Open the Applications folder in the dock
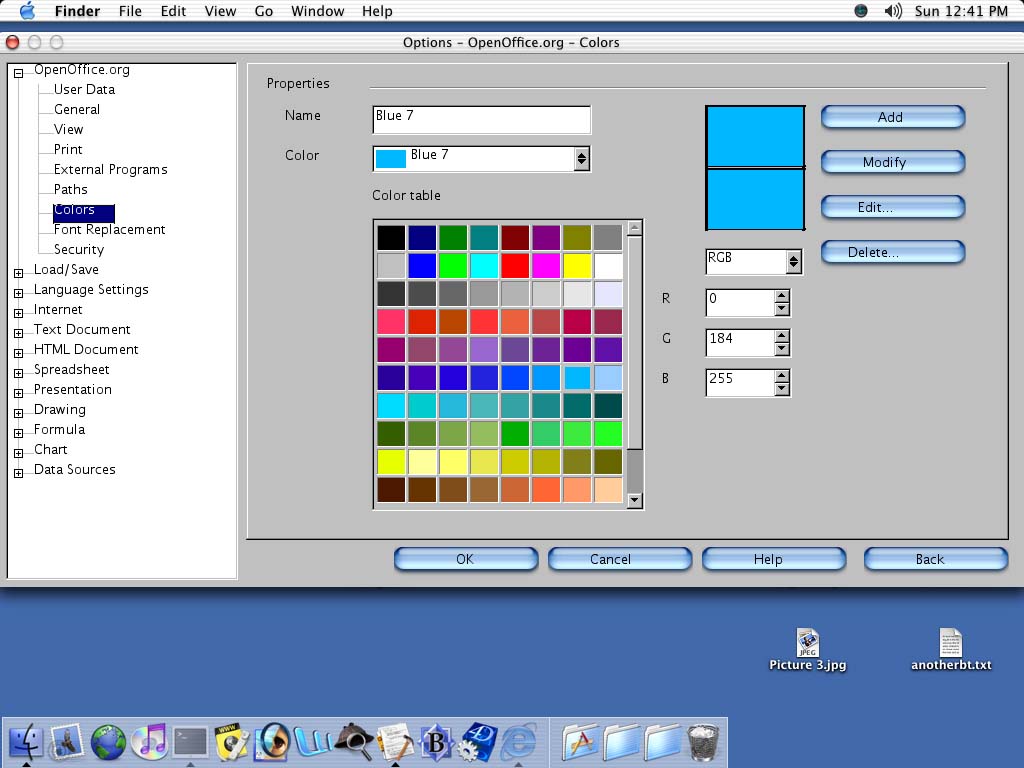Viewport: 1024px width, 768px height. coord(579,742)
